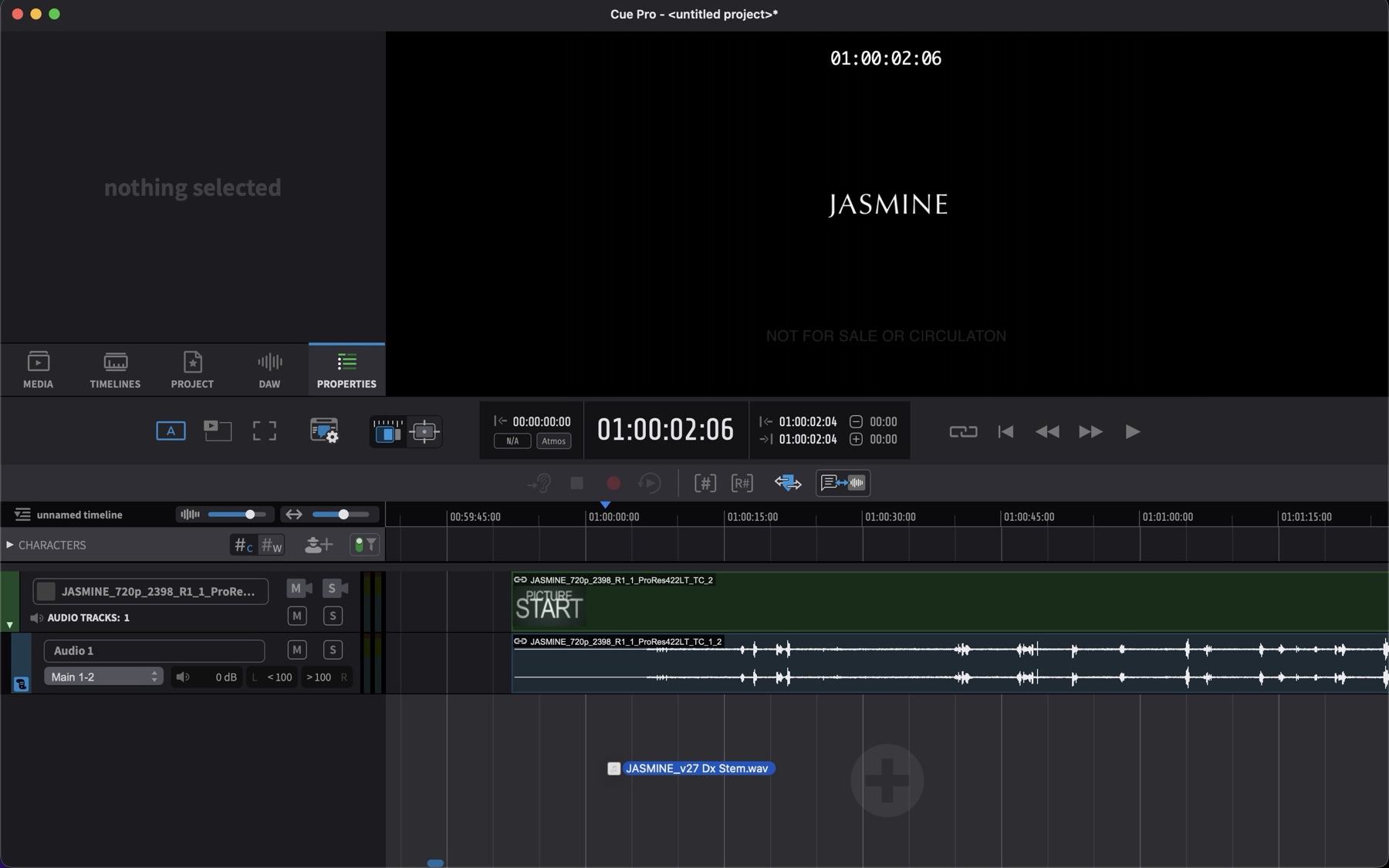Click the in-point timecode 01:00:02:04
The image size is (1389, 868).
click(808, 421)
